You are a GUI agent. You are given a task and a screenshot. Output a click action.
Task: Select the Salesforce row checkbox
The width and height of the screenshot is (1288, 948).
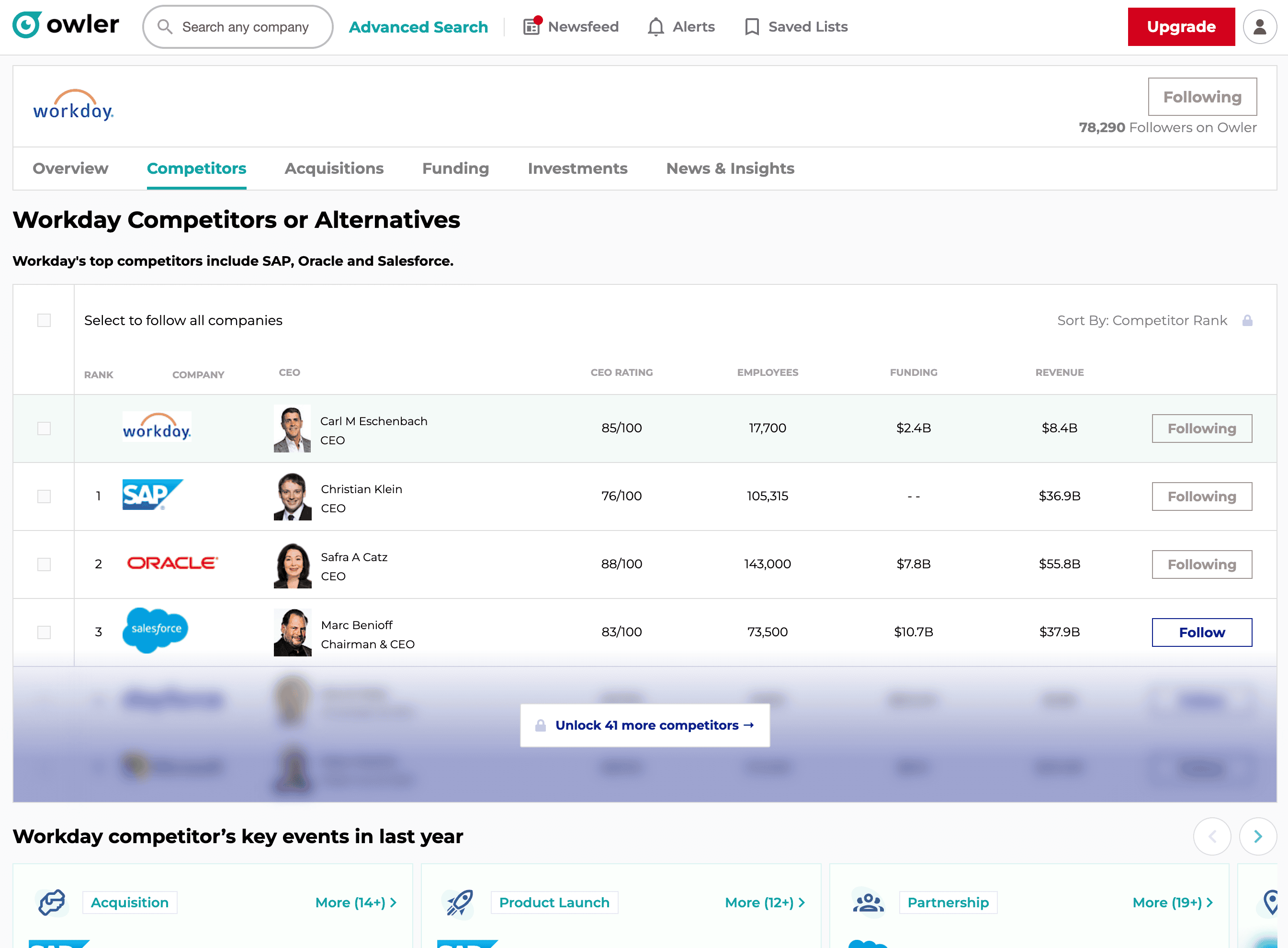[44, 632]
